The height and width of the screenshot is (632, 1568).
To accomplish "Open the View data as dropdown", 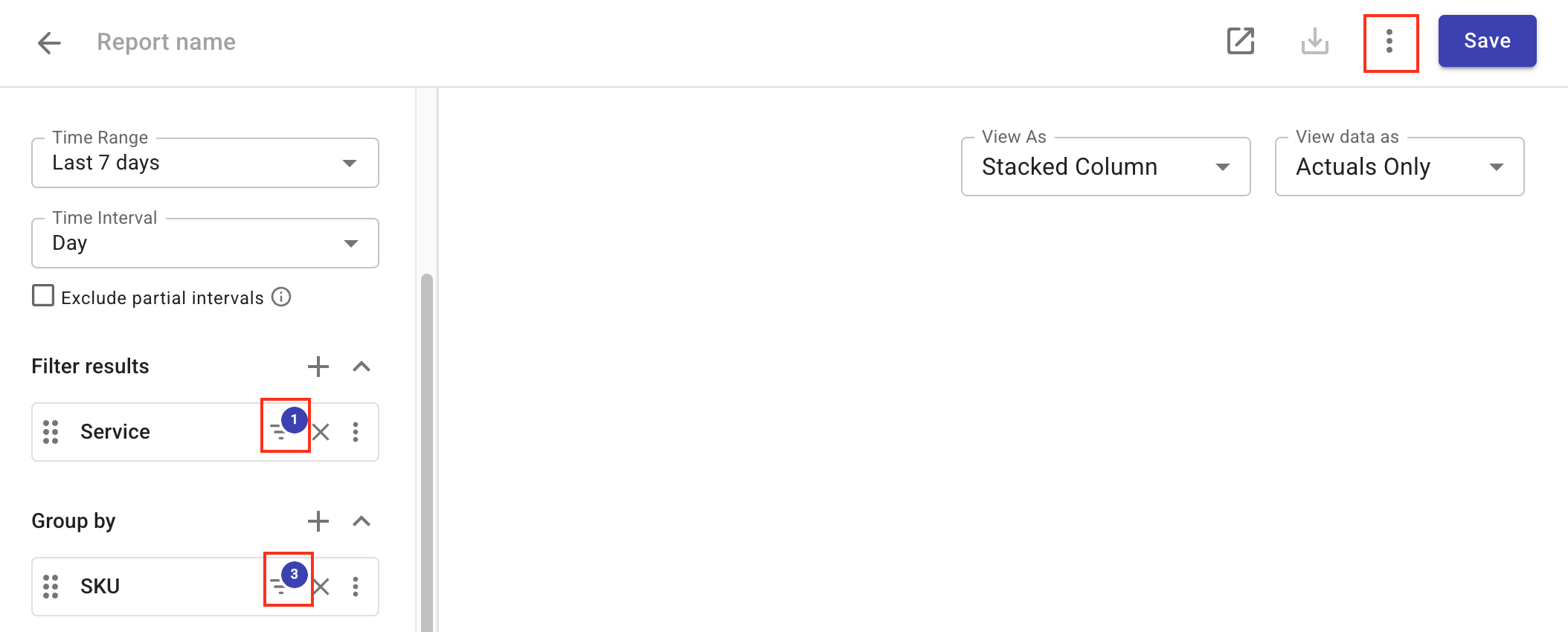I will point(1399,167).
